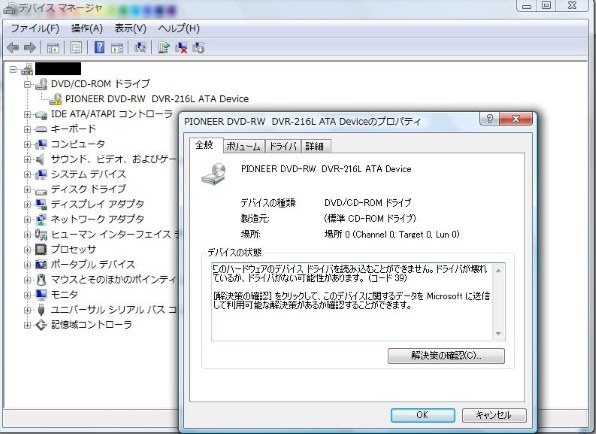Click the update driver software toolbar icon
Screen dimensions: 596x434
164,48
